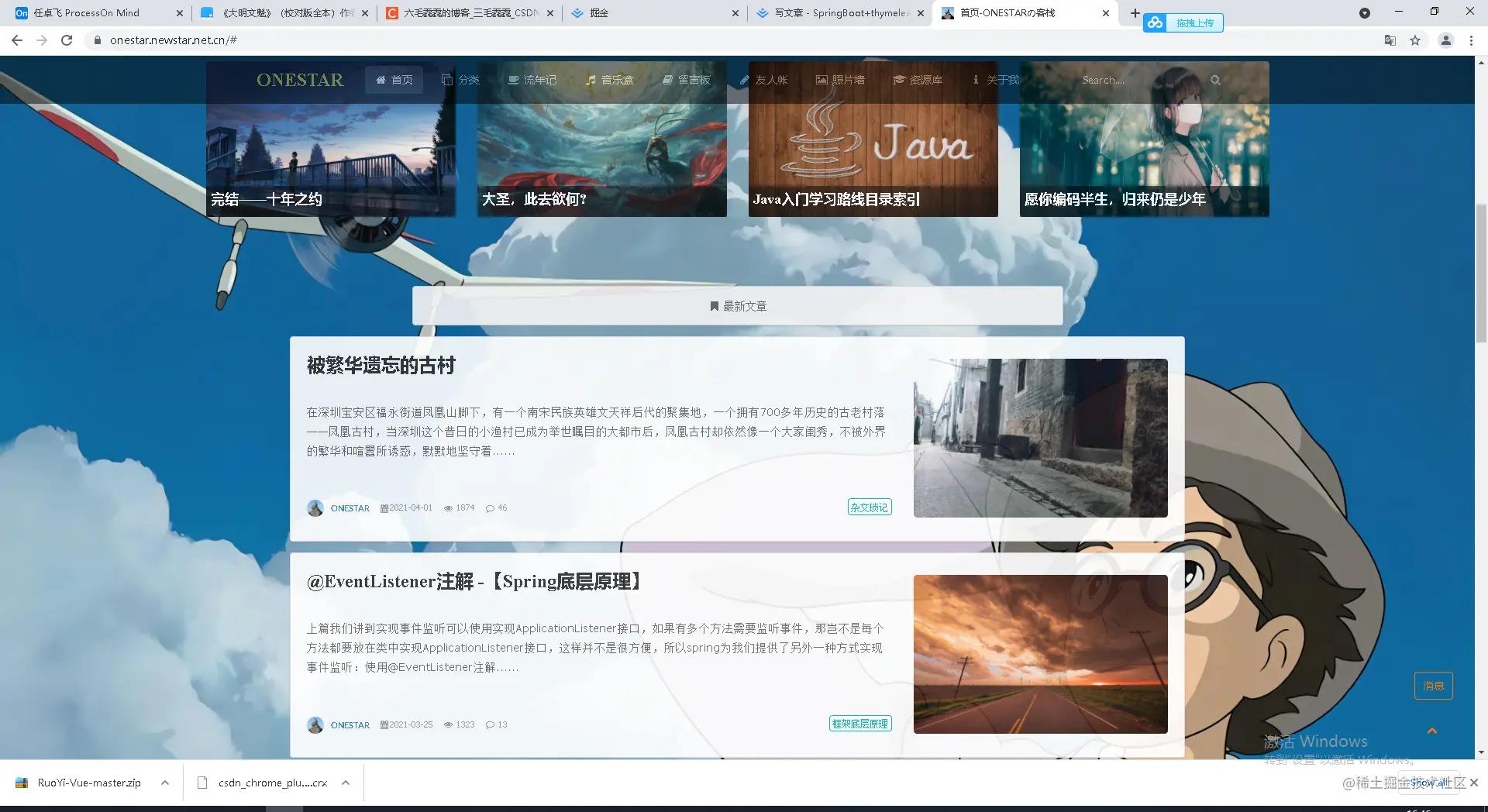Click the search magnifier icon in site navbar
The image size is (1488, 812).
point(1215,80)
